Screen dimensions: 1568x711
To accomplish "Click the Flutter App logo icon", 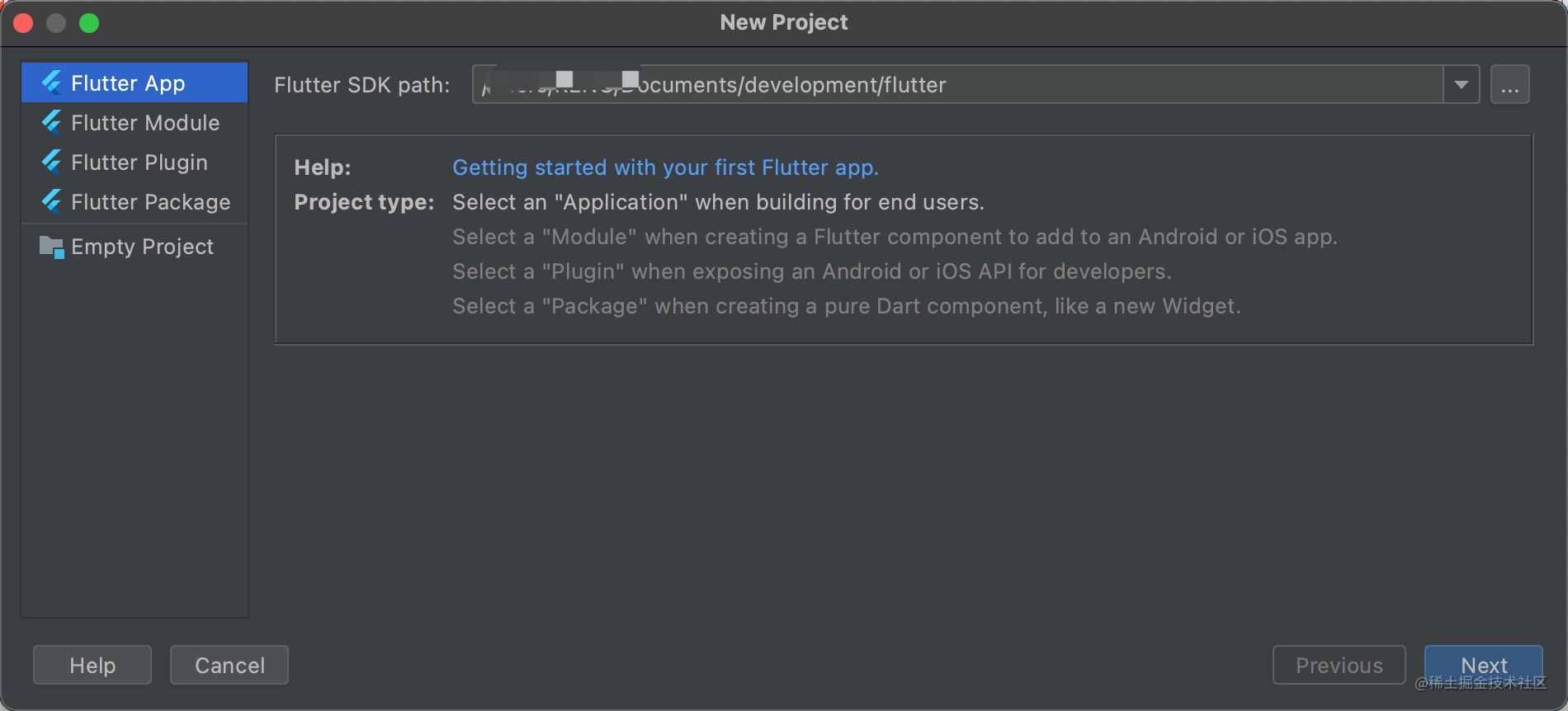I will click(x=52, y=82).
